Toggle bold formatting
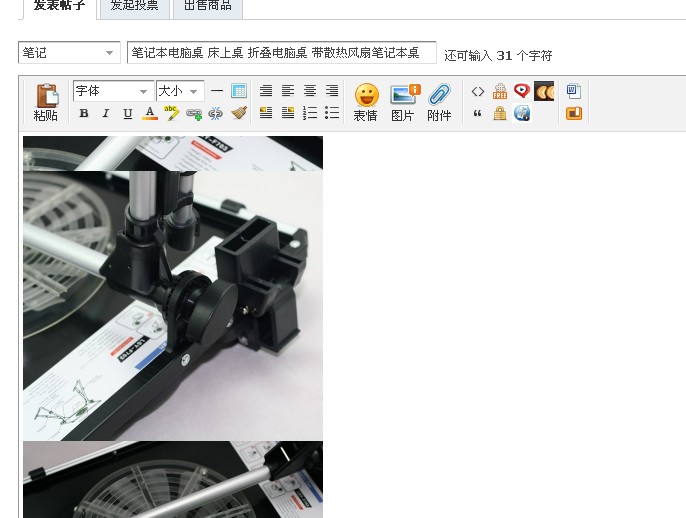 click(84, 114)
